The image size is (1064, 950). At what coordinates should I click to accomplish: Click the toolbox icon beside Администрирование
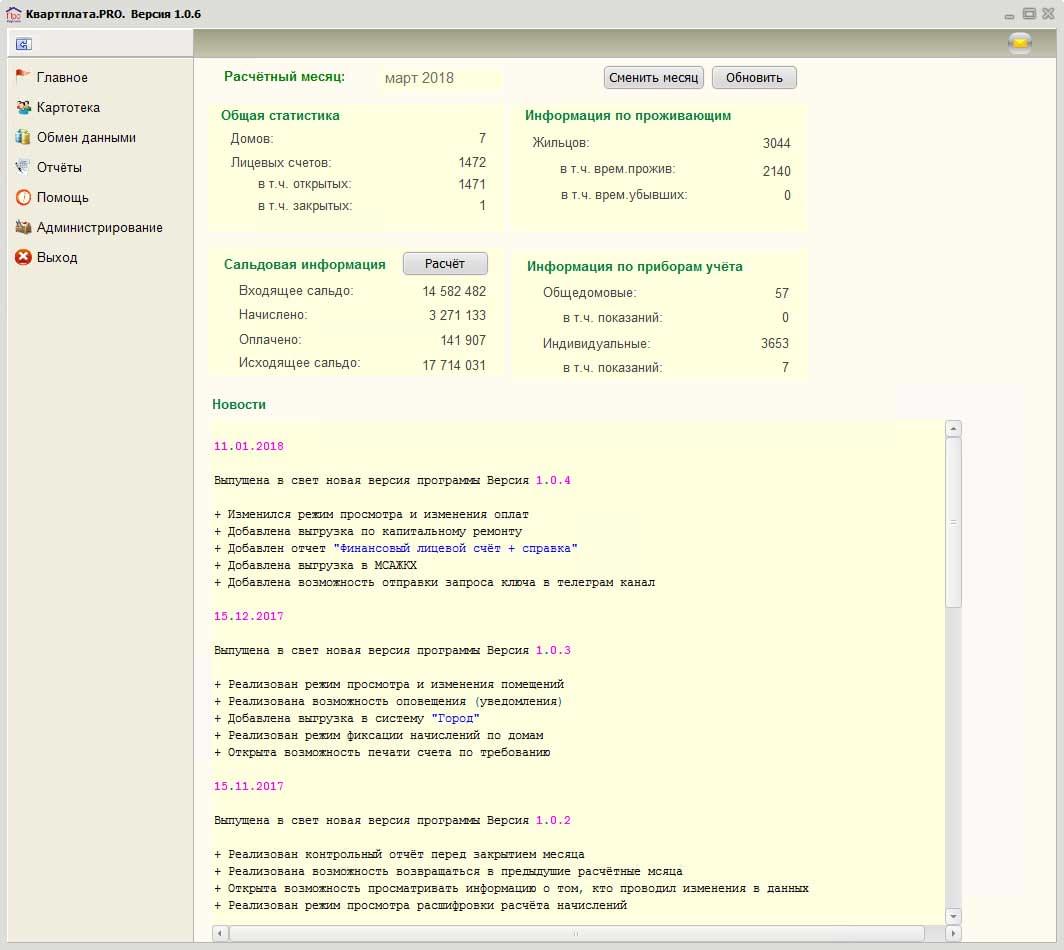[x=23, y=227]
